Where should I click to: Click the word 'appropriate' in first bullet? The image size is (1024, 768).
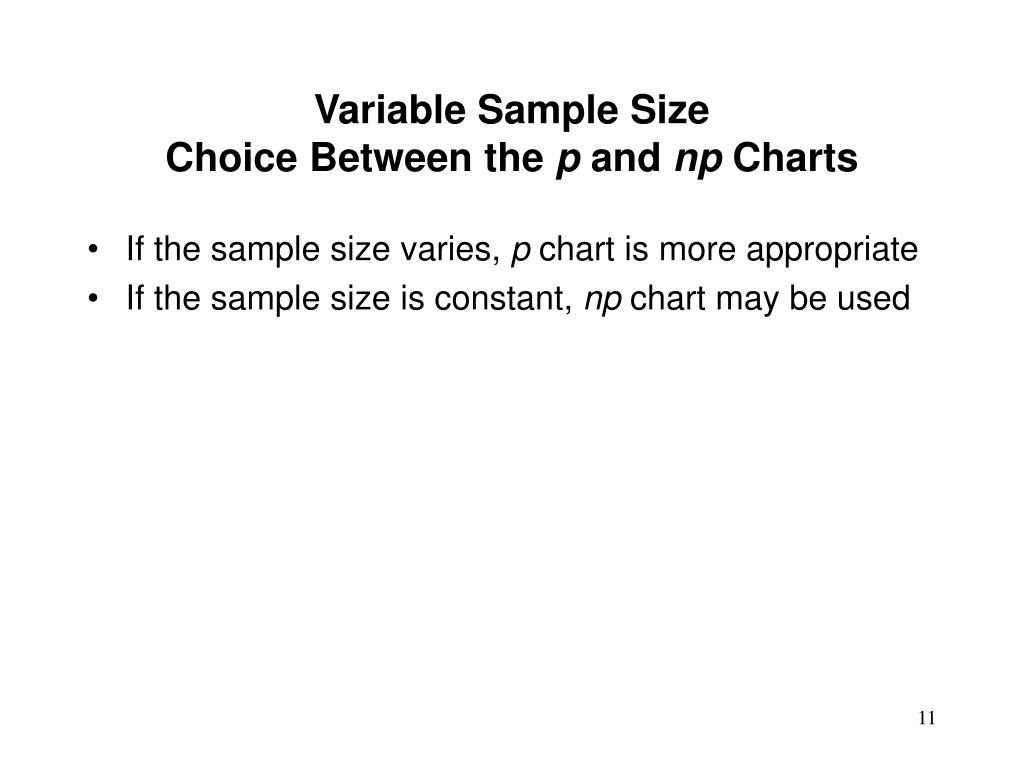(832, 251)
